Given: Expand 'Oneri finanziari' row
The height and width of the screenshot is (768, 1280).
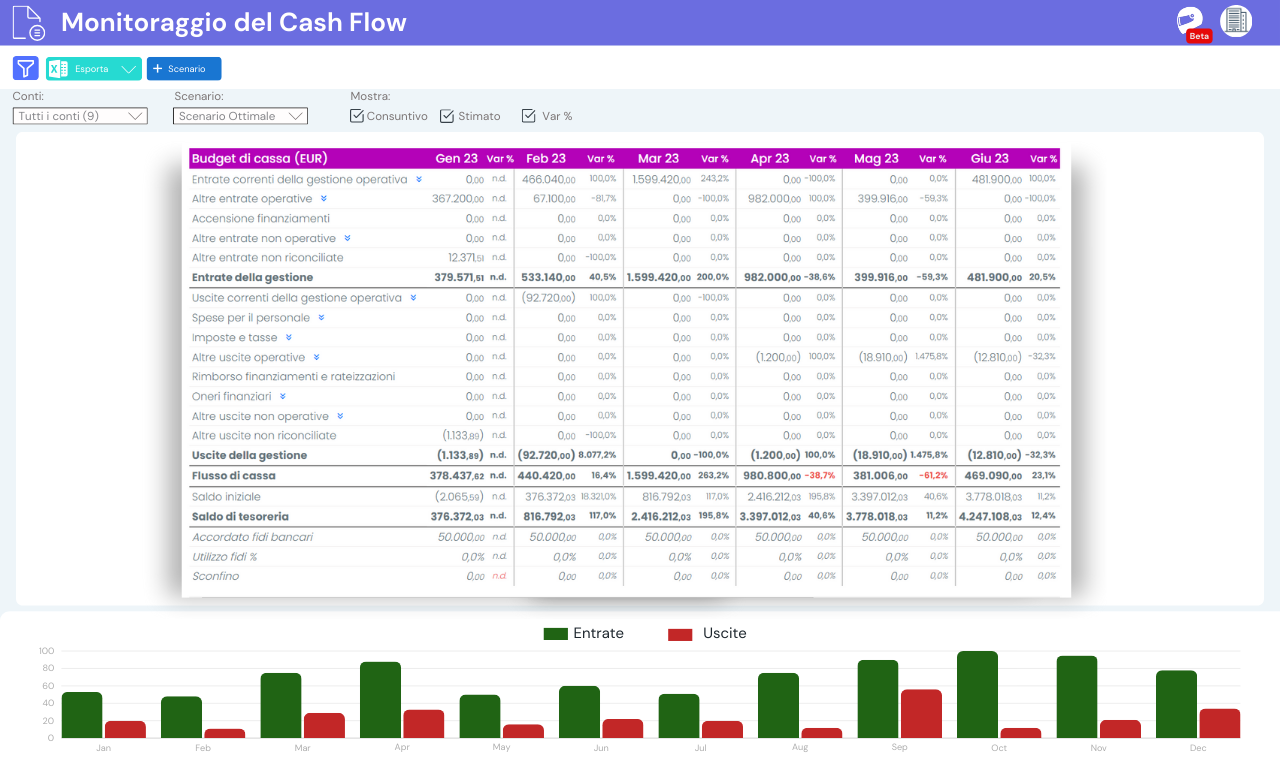Looking at the screenshot, I should point(282,397).
